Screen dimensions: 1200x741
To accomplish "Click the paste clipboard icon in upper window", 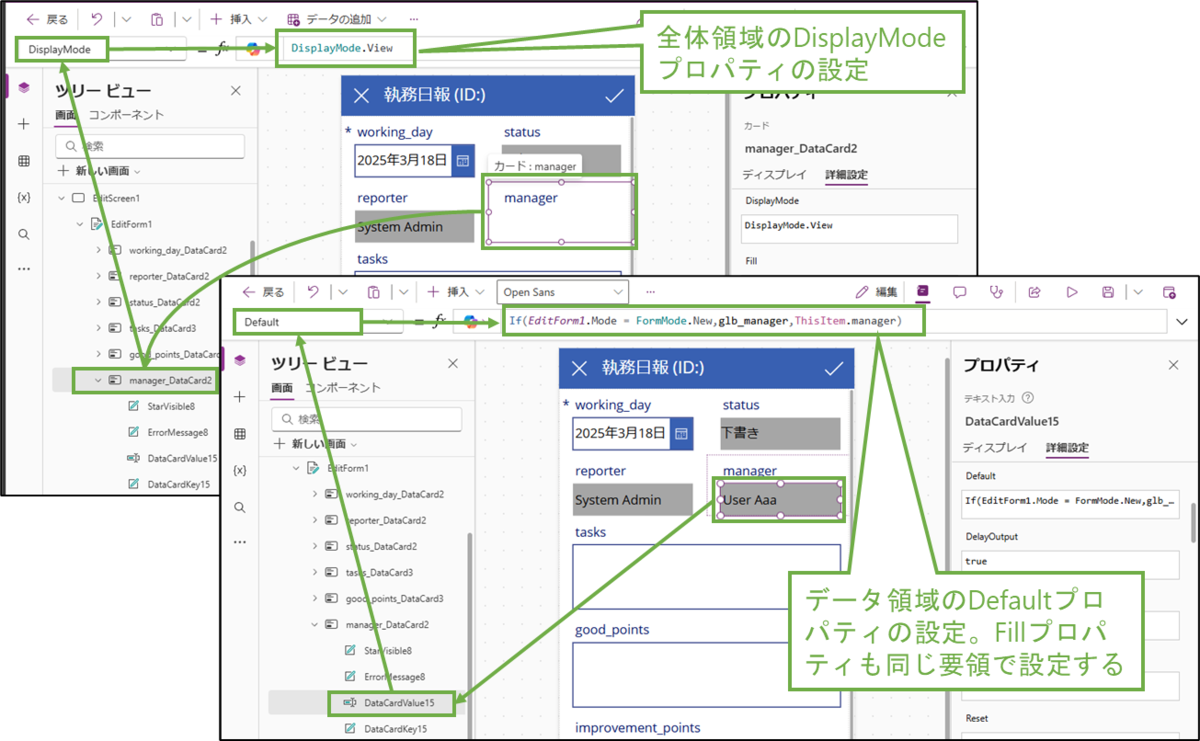I will 157,19.
